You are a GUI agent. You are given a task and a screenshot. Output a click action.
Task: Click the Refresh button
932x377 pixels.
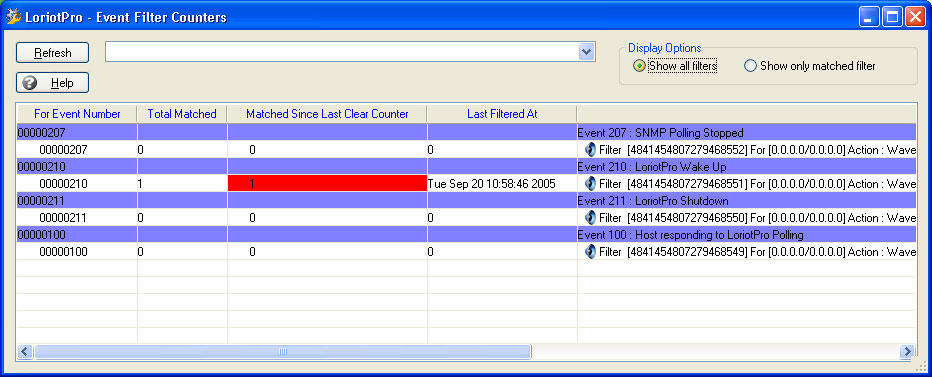click(52, 53)
